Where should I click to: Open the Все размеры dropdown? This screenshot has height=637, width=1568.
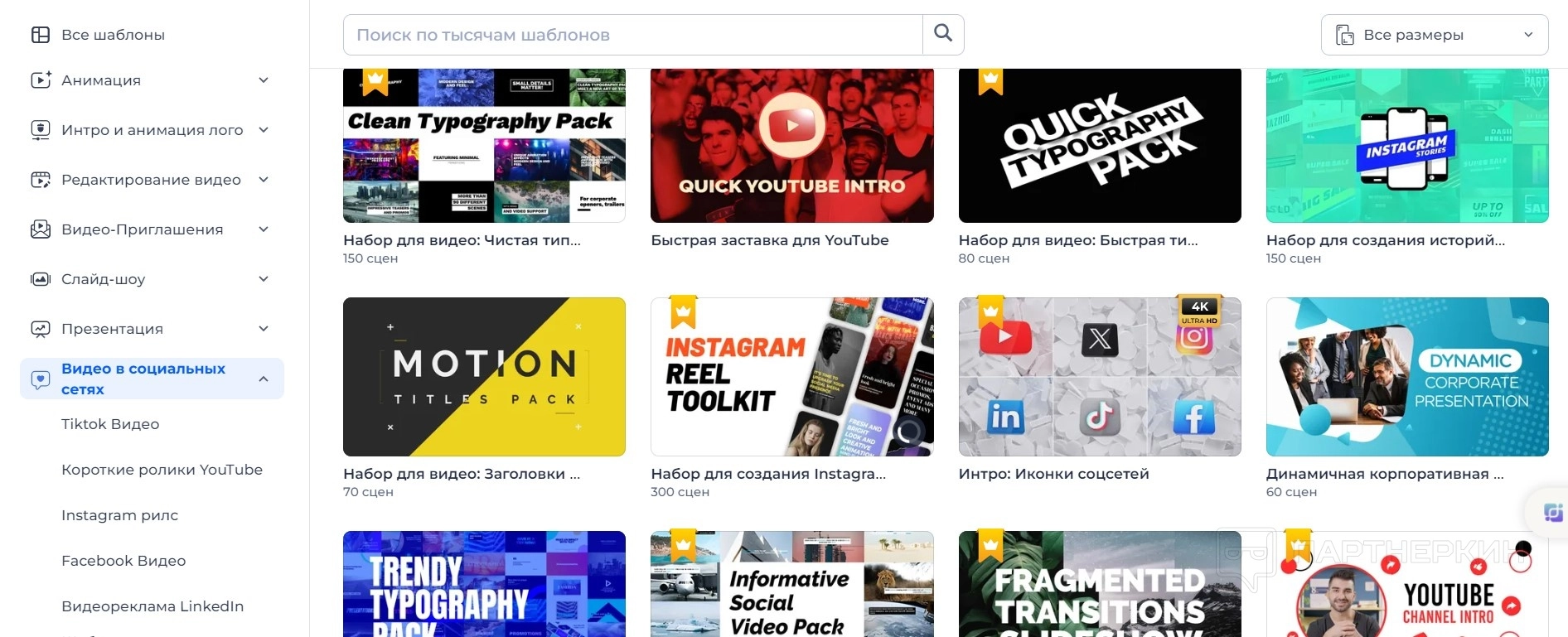click(x=1435, y=35)
